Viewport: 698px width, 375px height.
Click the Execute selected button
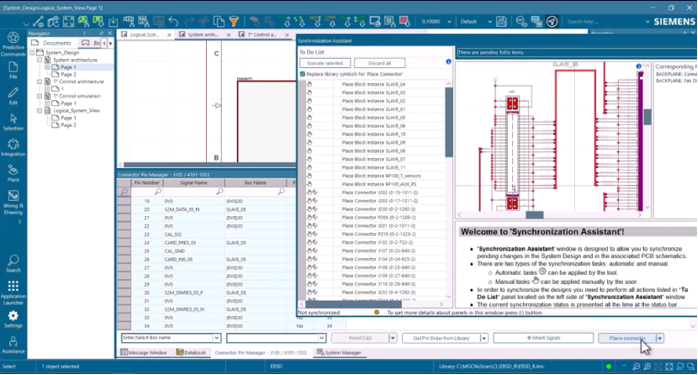pos(325,63)
